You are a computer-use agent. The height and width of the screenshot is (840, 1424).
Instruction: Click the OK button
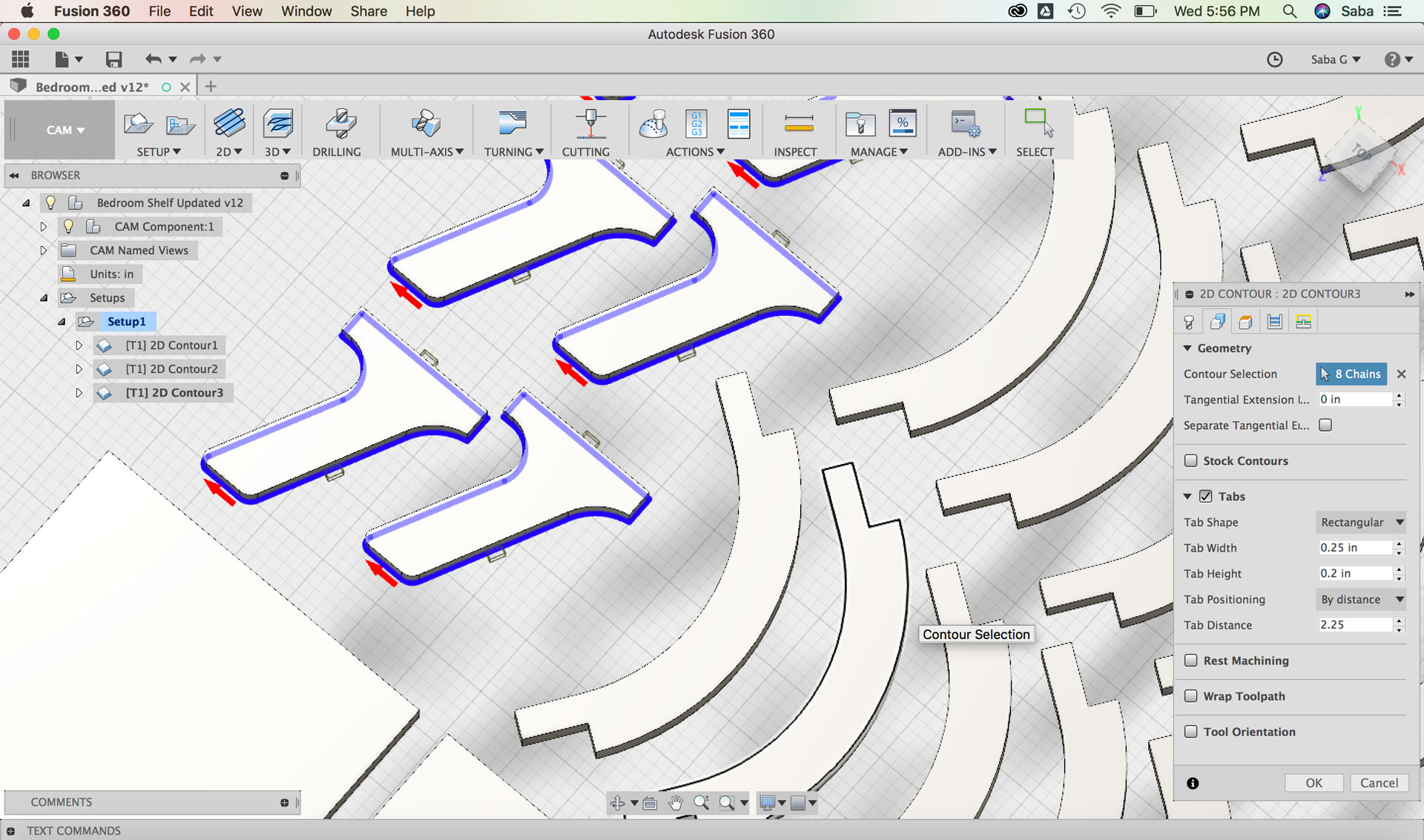click(x=1313, y=783)
